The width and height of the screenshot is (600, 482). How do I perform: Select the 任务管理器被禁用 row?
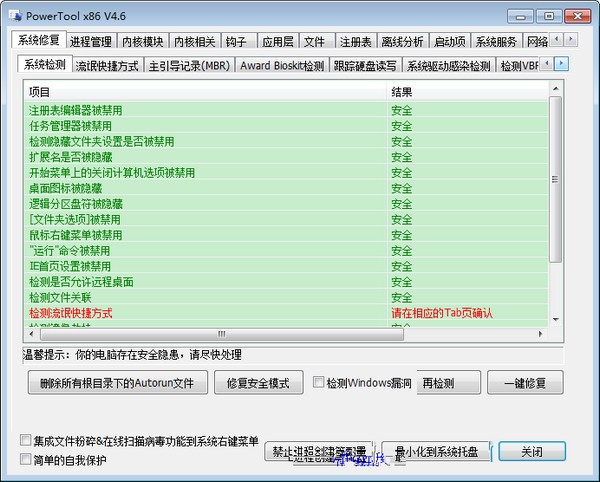pyautogui.click(x=286, y=126)
